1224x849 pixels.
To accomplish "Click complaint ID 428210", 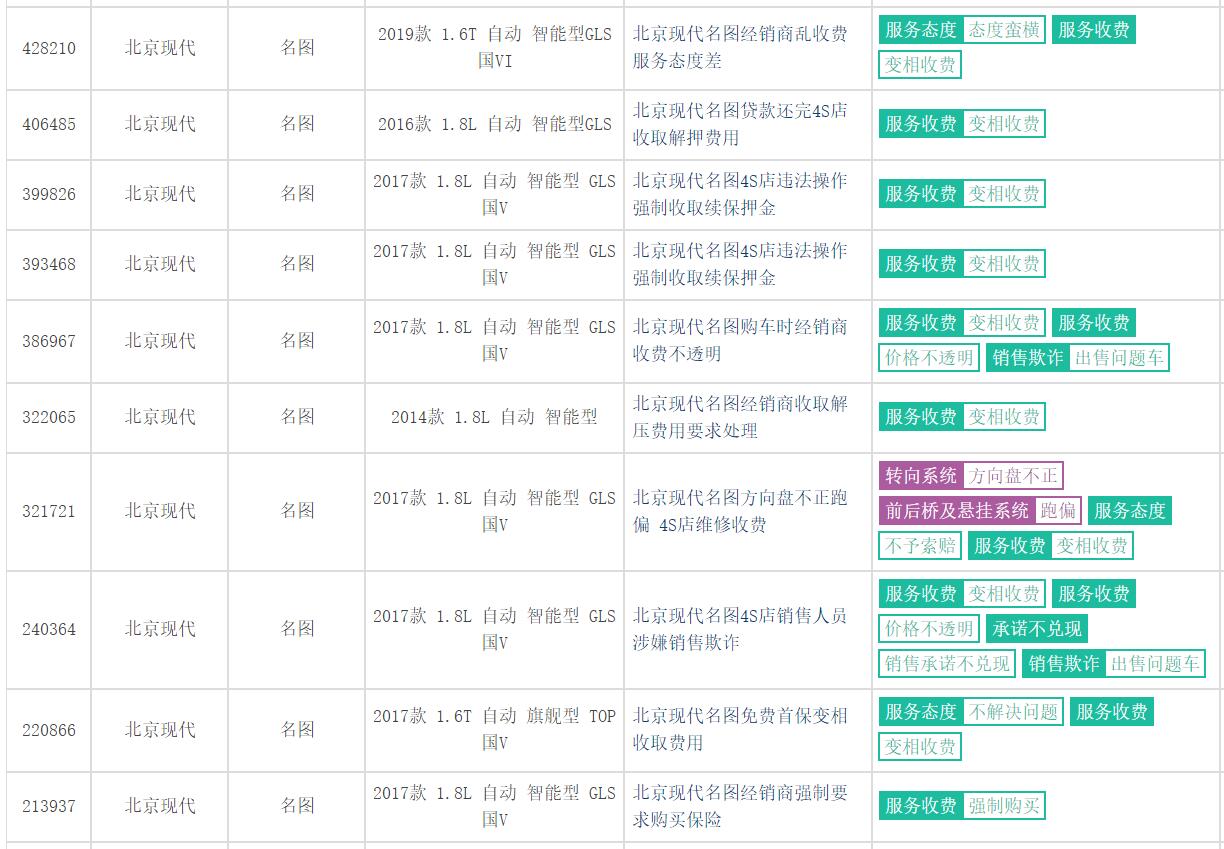I will (49, 48).
